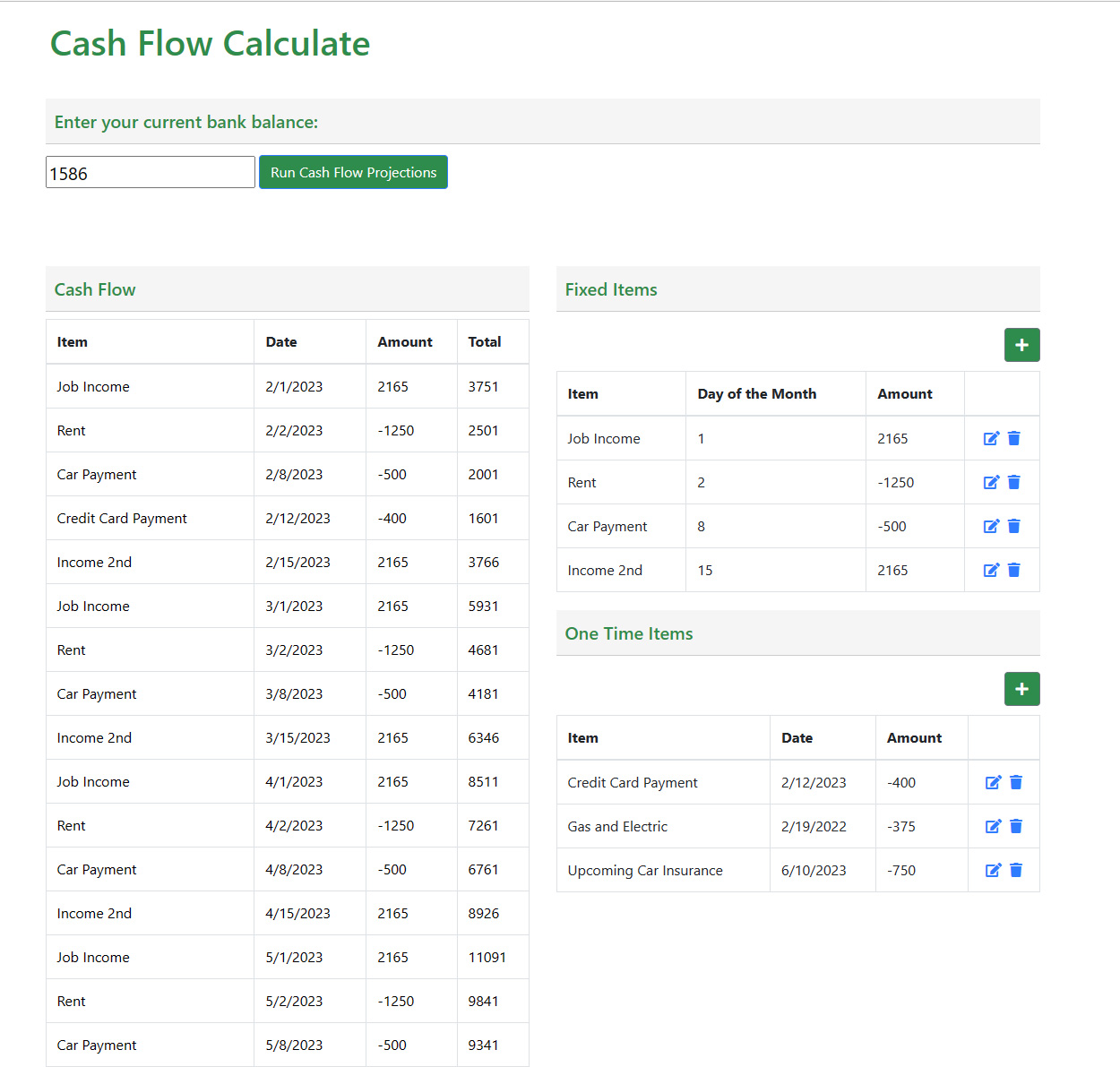Edit the Rent entry in Fixed Items
This screenshot has width=1120, height=1067.
click(x=991, y=482)
